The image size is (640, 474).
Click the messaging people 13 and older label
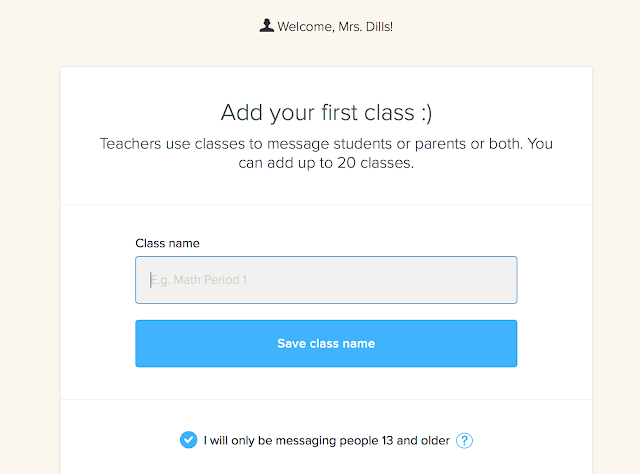(327, 440)
